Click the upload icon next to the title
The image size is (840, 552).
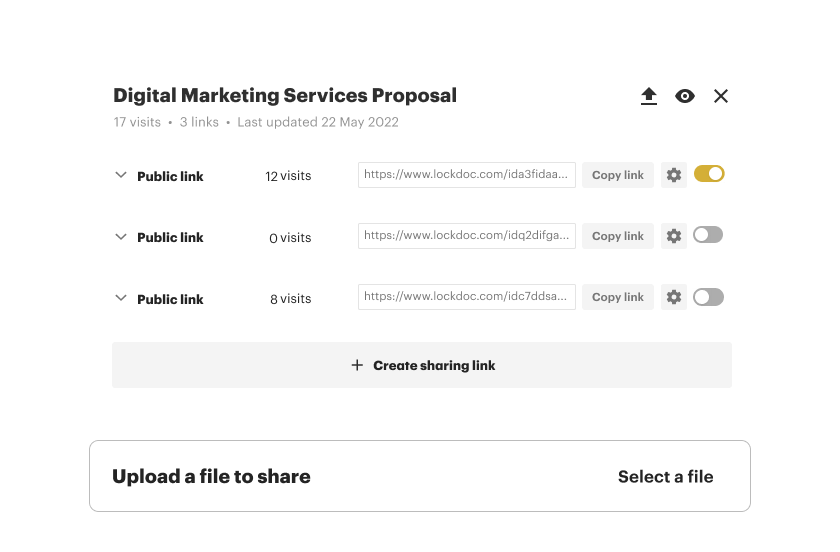pyautogui.click(x=649, y=96)
